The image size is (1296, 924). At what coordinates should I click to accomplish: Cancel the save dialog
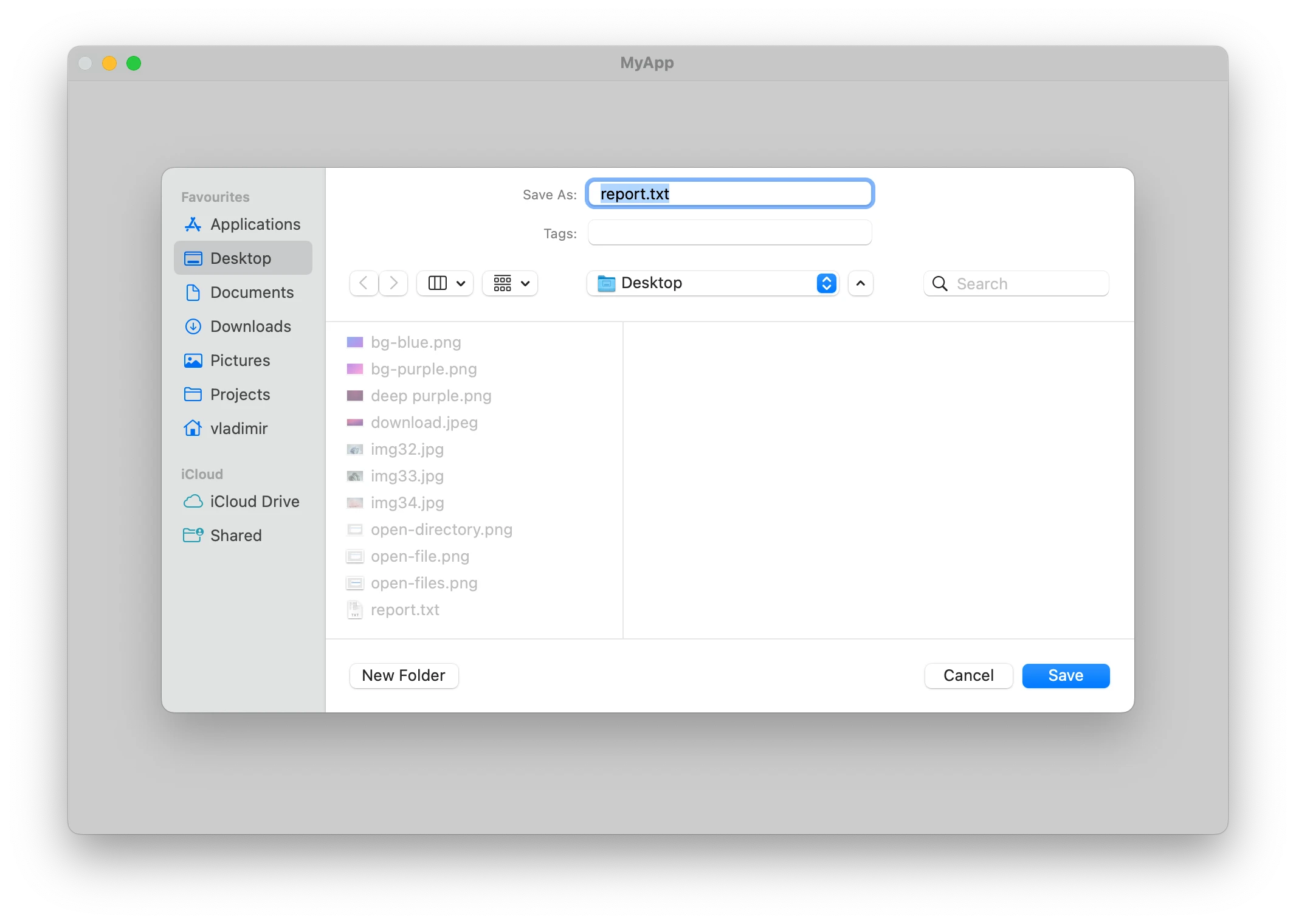tap(968, 675)
